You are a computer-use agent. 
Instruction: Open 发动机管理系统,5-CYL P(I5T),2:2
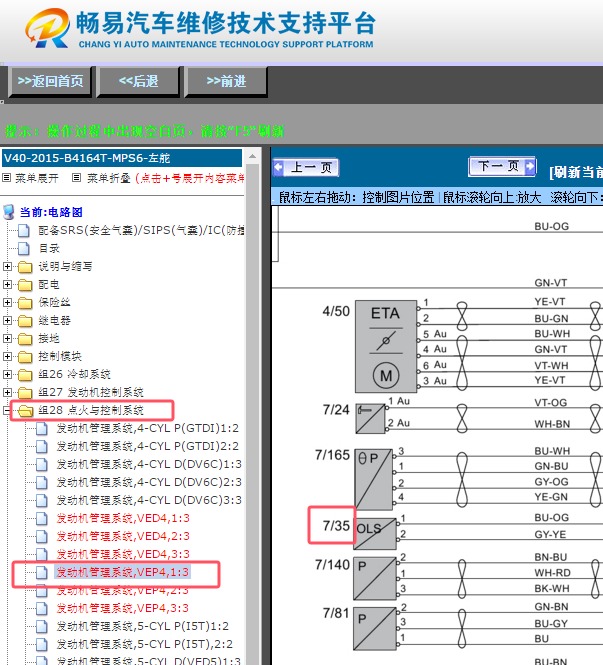tap(145, 644)
